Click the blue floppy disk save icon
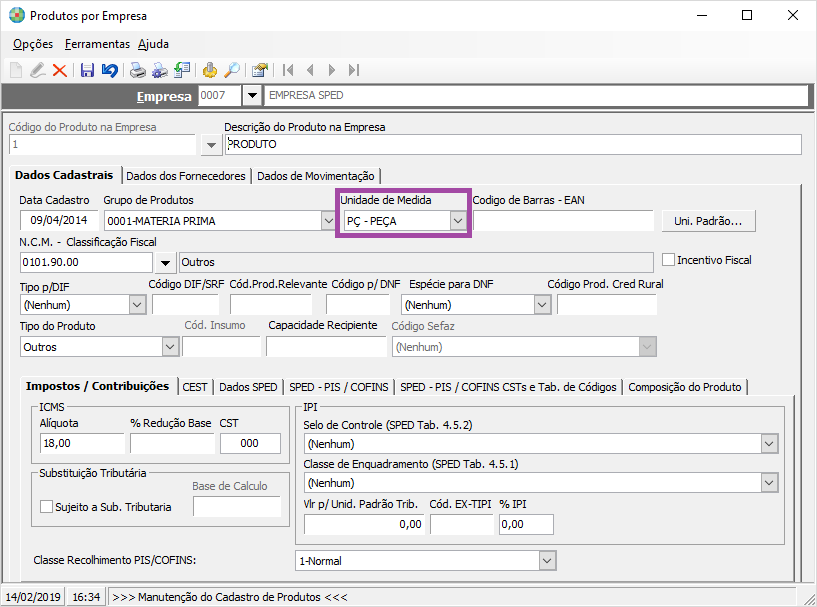 tap(87, 70)
